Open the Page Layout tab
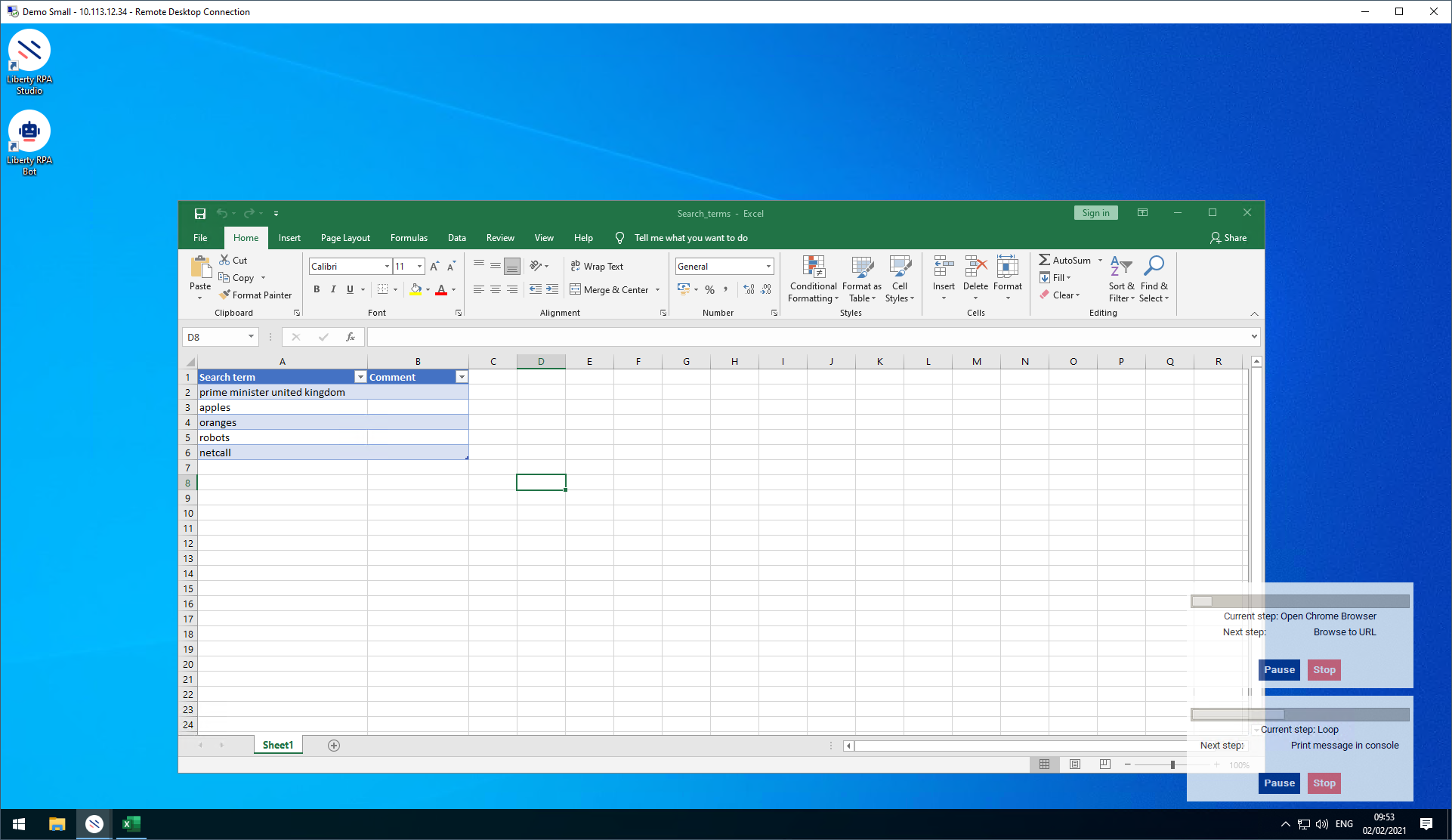Screen dimensions: 1452x840 tap(345, 238)
